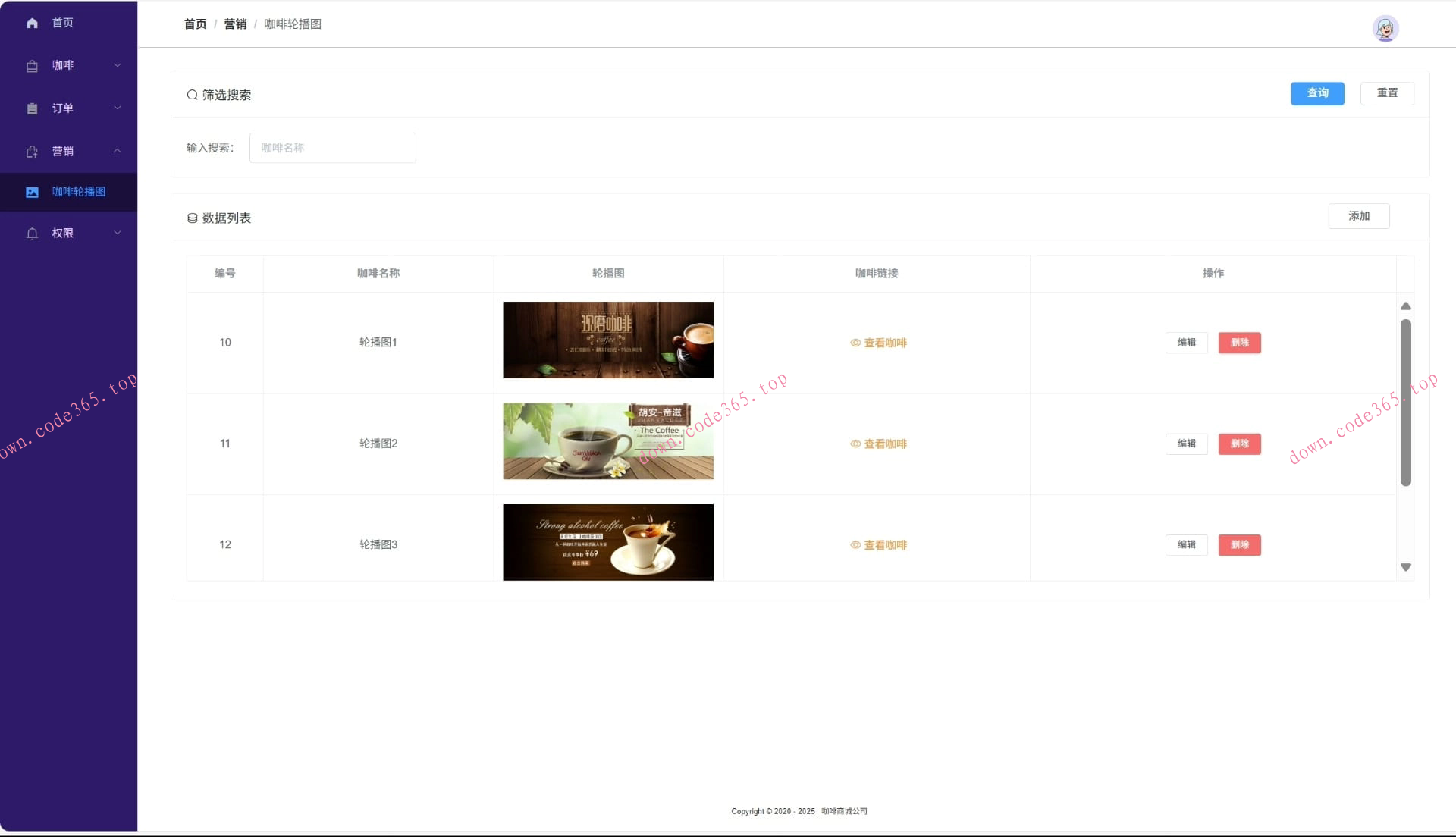The height and width of the screenshot is (837, 1456).
Task: Click the home icon in sidebar
Action: pos(32,23)
